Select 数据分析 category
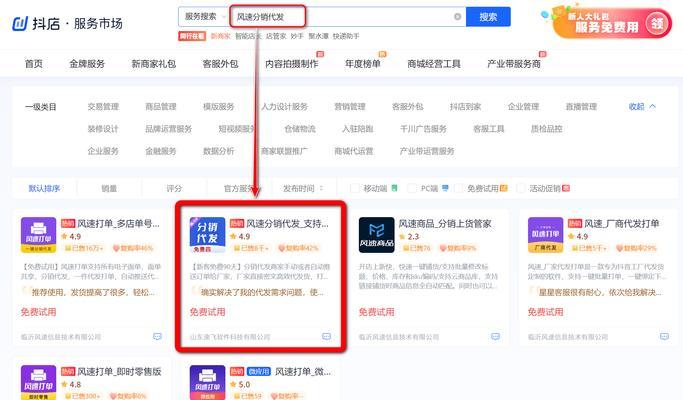The image size is (683, 400). click(x=219, y=151)
